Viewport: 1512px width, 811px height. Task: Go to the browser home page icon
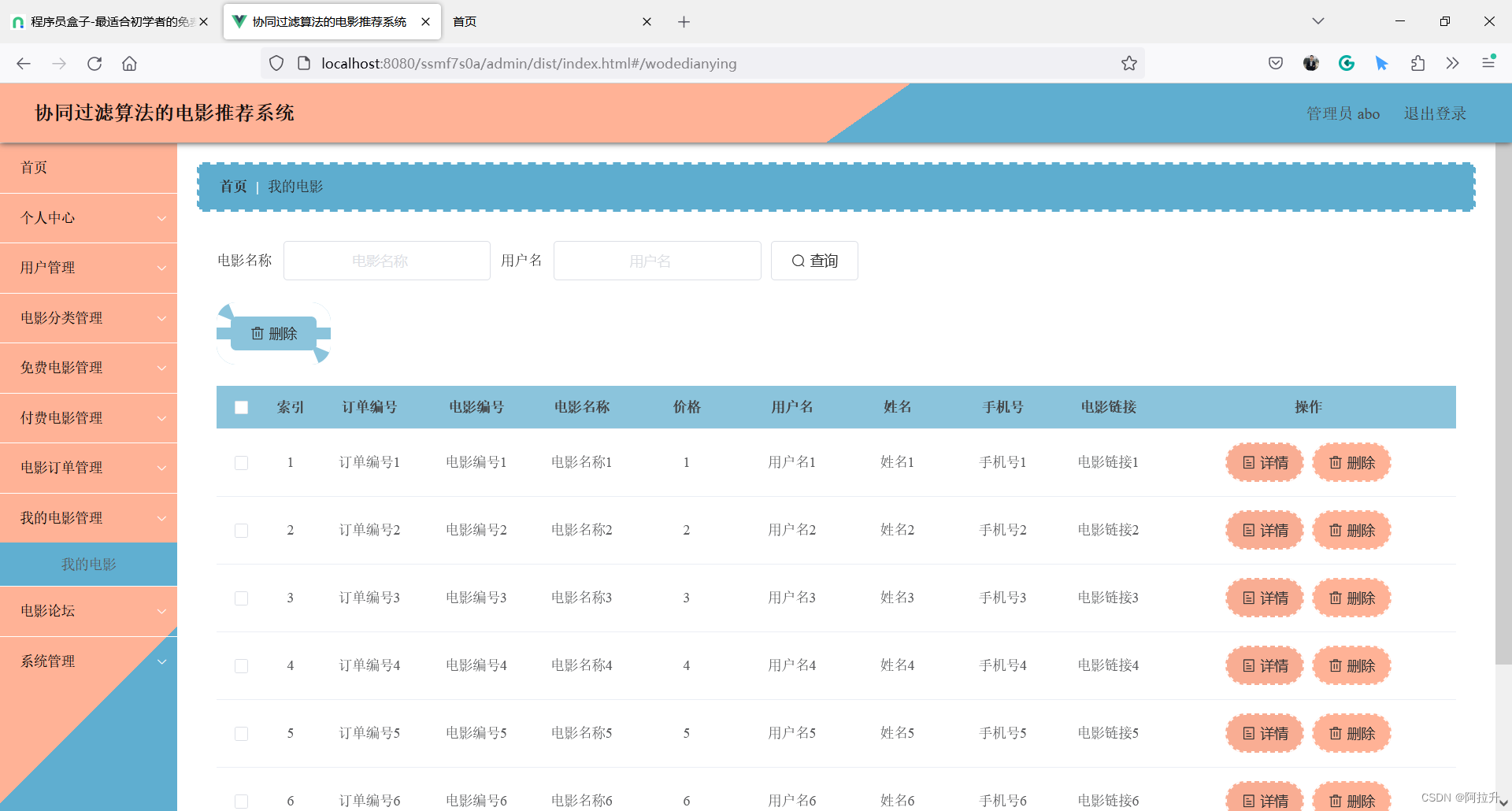129,64
